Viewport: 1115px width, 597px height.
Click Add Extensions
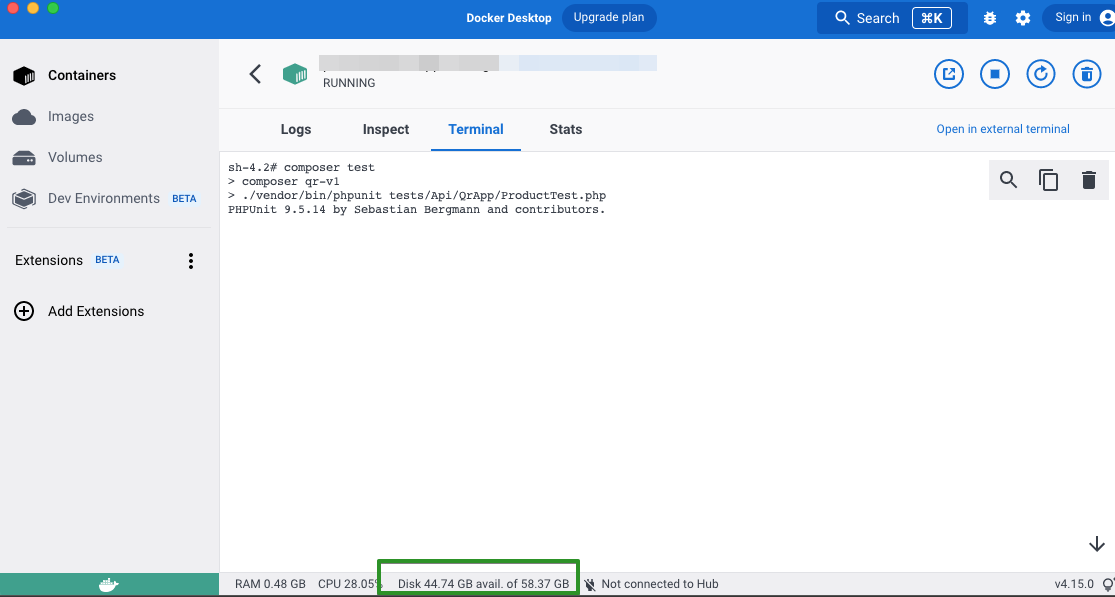coord(96,311)
